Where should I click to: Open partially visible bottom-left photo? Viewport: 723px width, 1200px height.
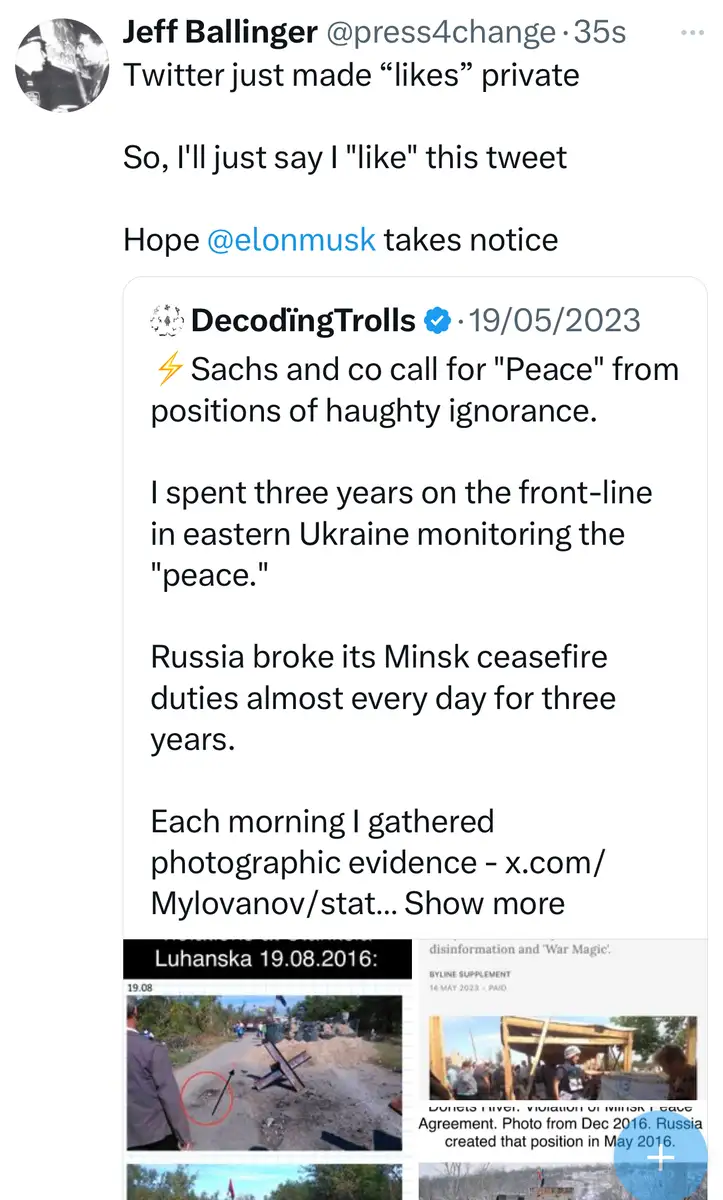click(x=265, y=1182)
